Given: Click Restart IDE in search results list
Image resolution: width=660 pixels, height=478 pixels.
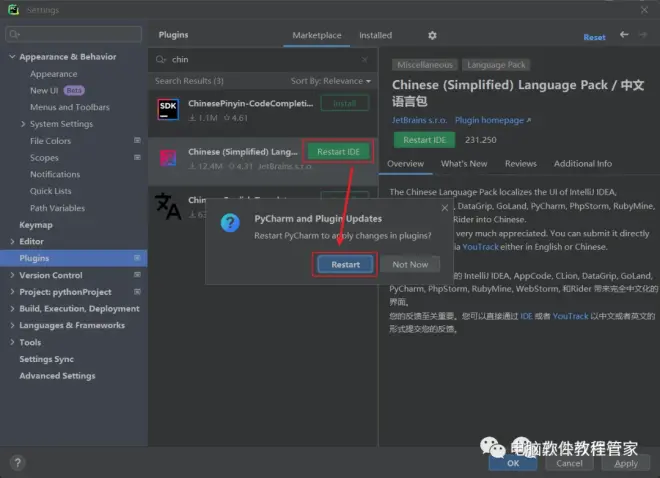Looking at the screenshot, I should [x=338, y=152].
